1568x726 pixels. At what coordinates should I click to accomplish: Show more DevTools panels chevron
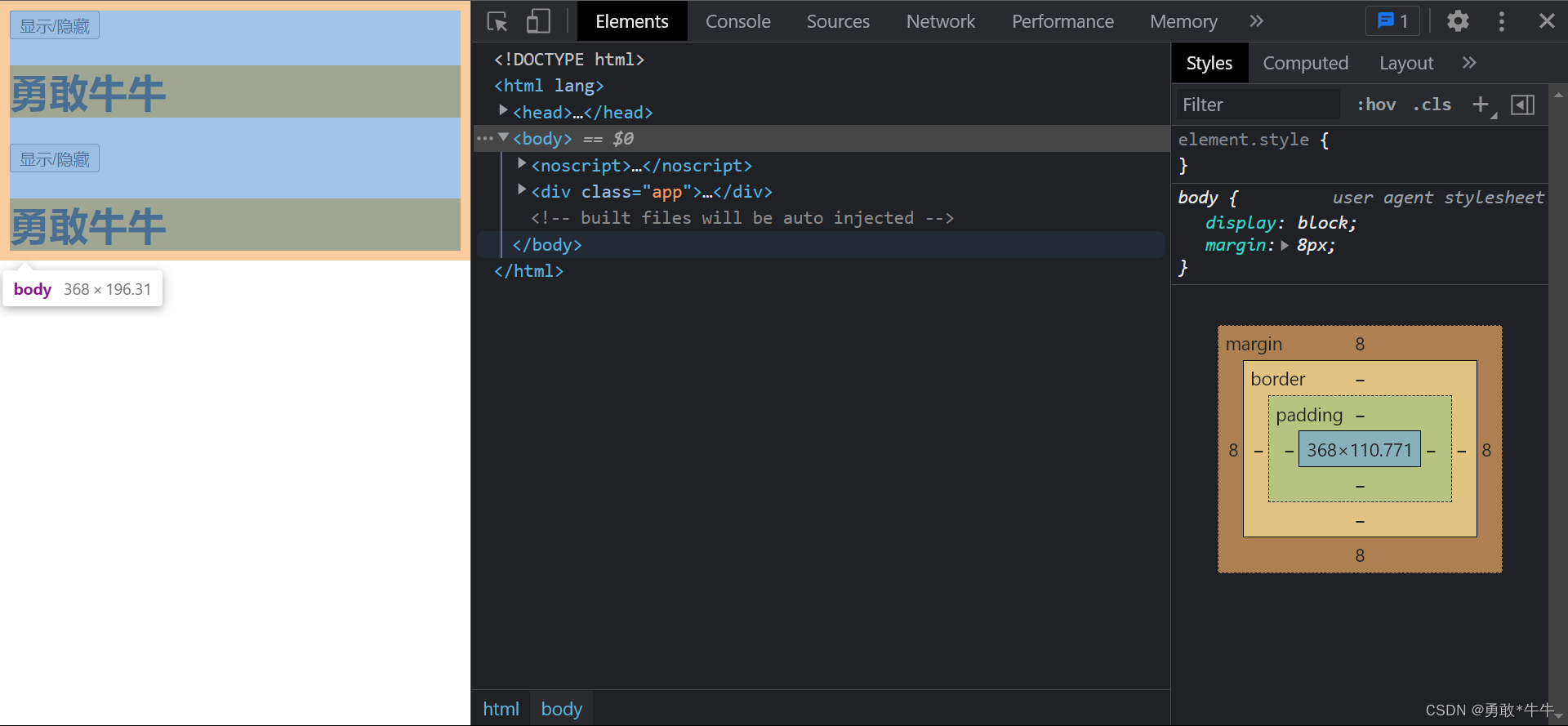tap(1256, 21)
